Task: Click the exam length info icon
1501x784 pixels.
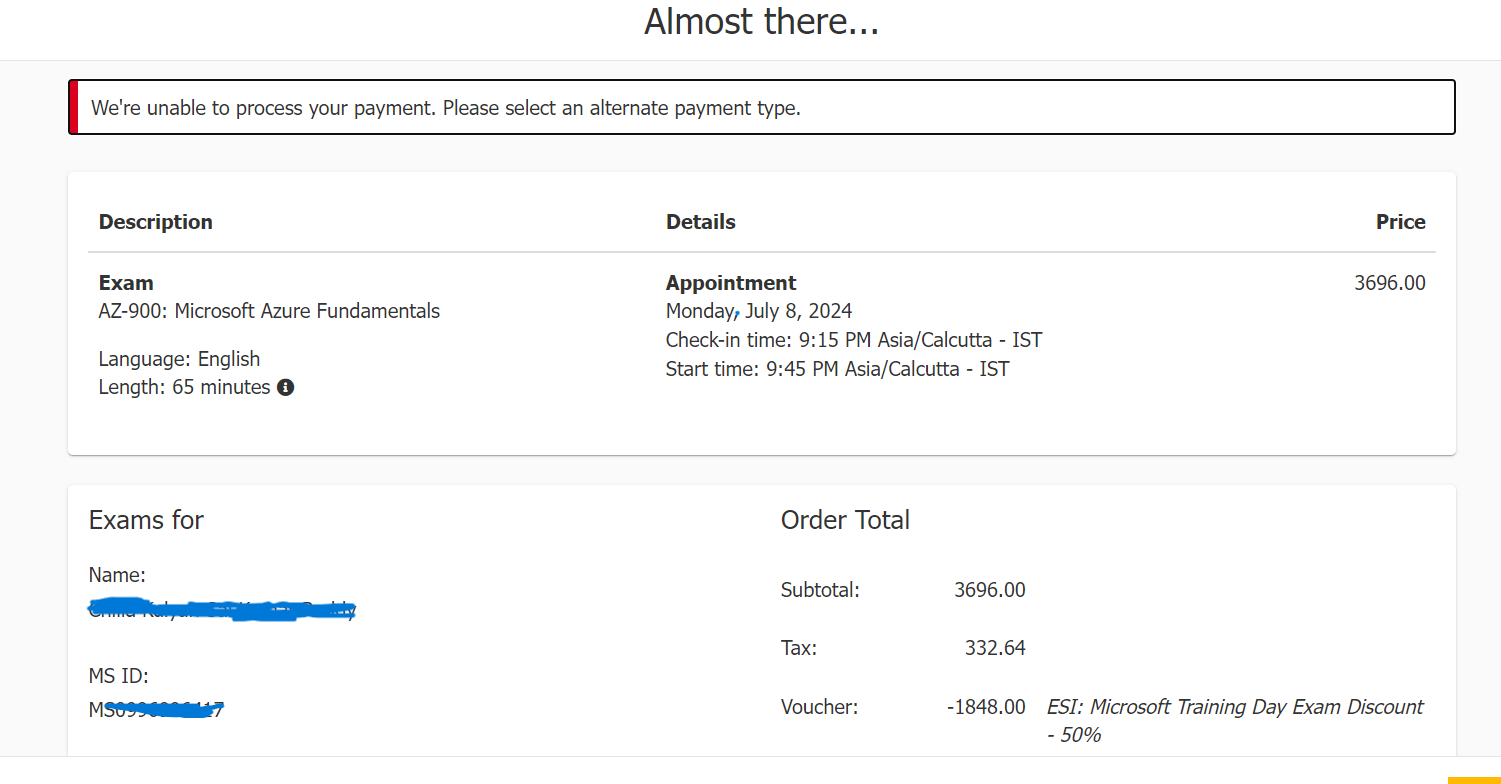Action: pyautogui.click(x=285, y=387)
